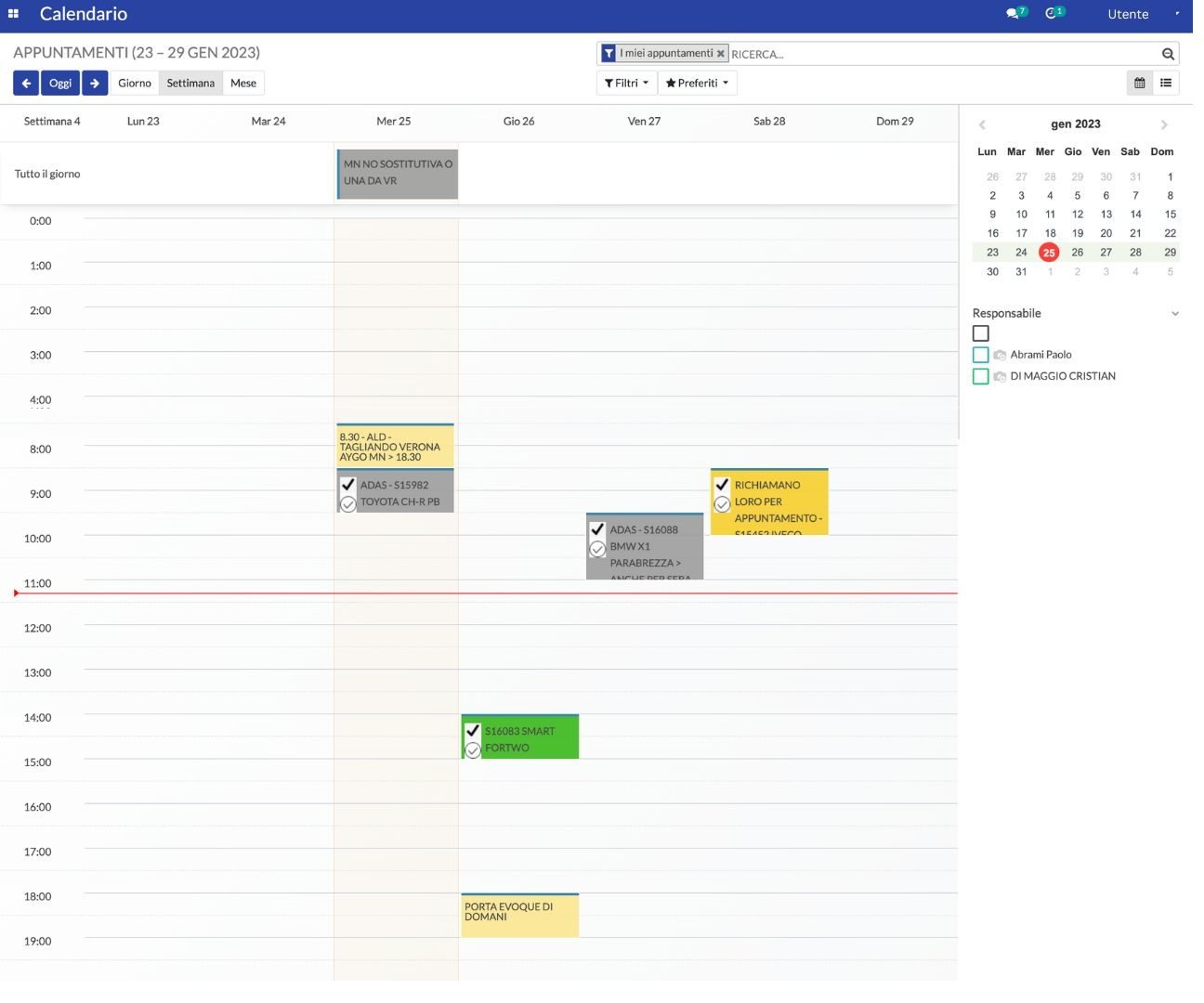Switch to list view icon
This screenshot has width=1204, height=1003.
point(1166,83)
